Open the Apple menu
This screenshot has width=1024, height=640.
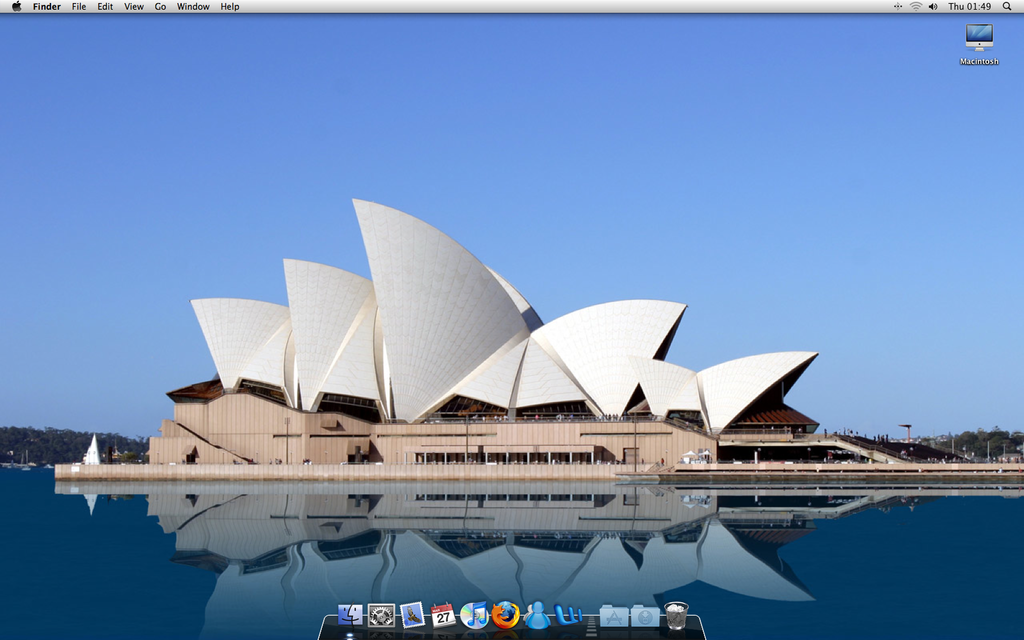click(x=16, y=7)
